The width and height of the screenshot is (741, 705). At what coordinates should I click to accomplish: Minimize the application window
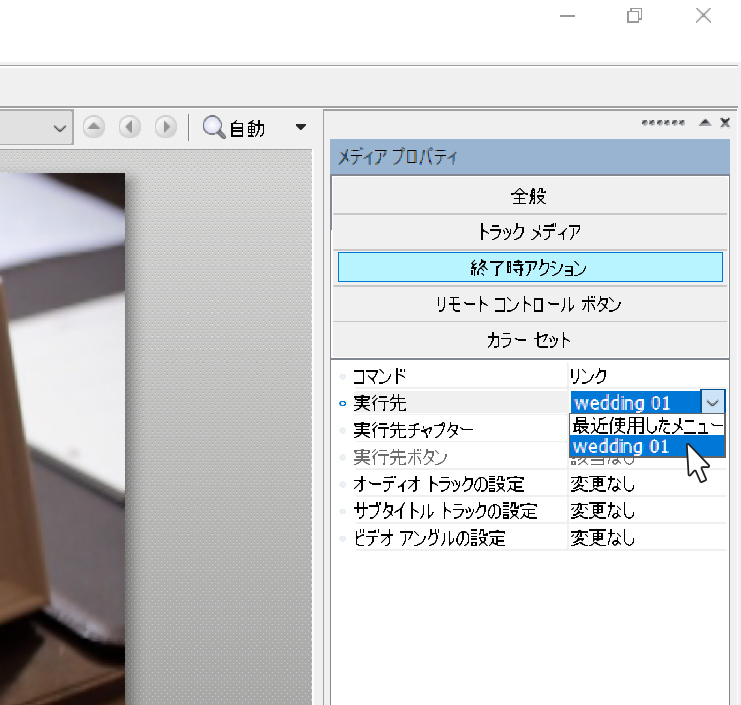click(x=567, y=16)
